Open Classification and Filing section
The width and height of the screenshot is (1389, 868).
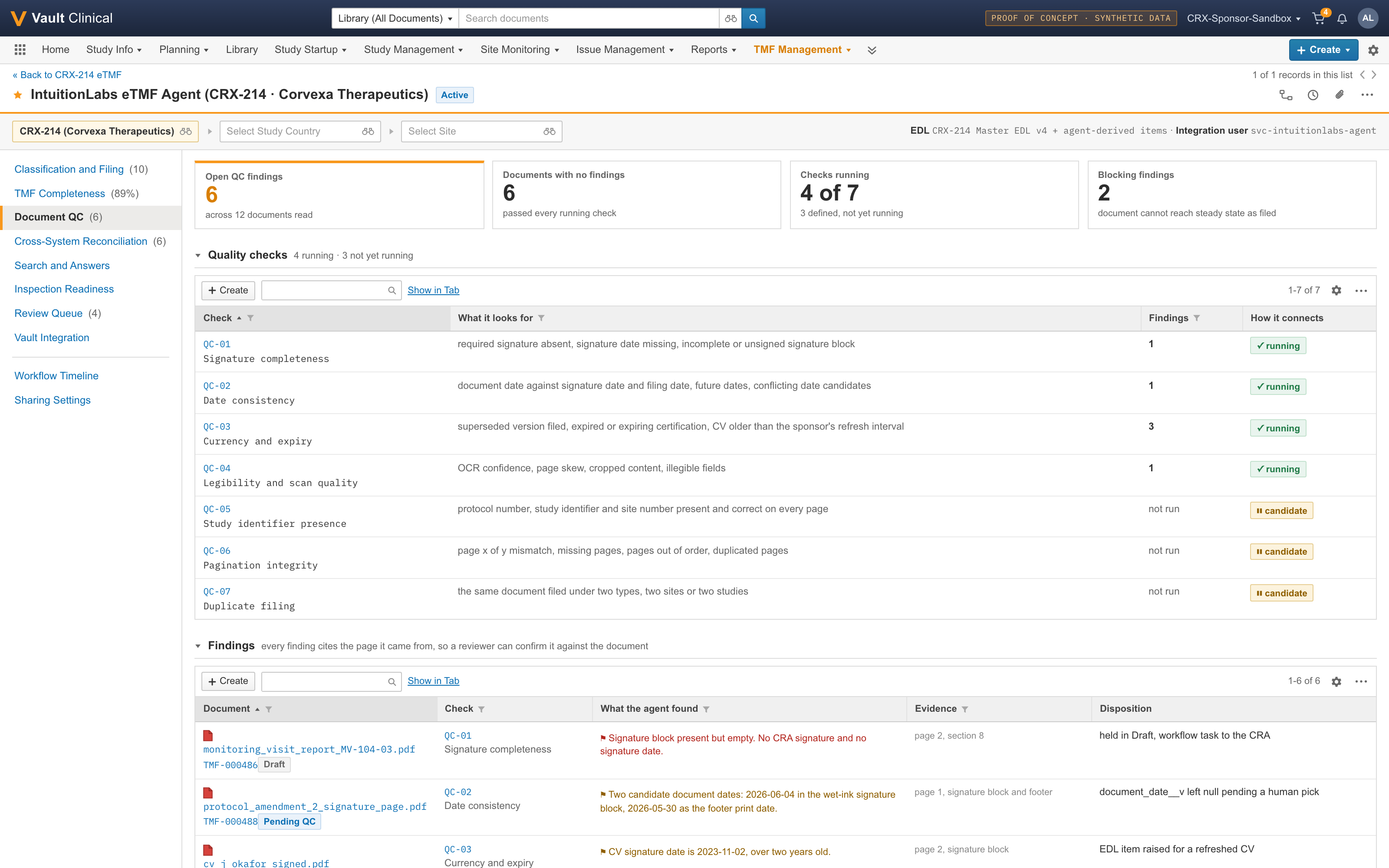coord(69,169)
